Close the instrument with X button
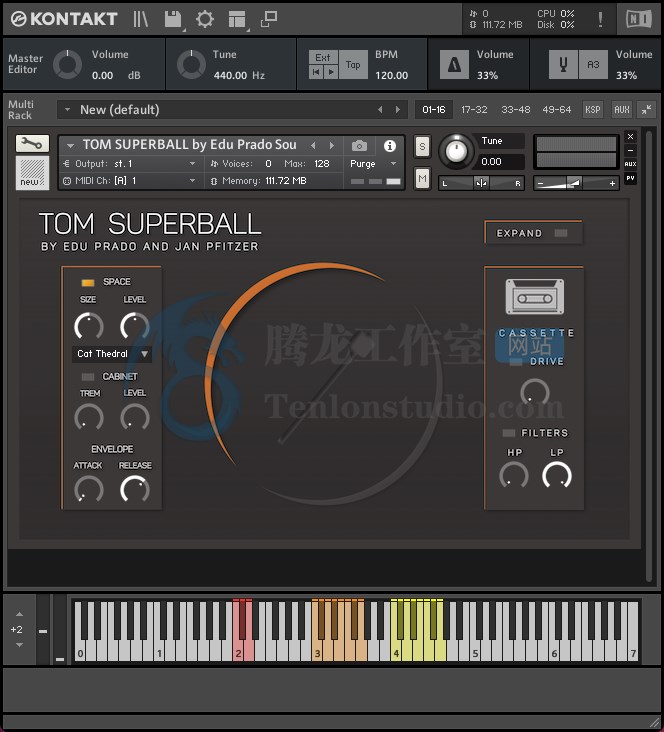The height and width of the screenshot is (732, 664). (x=630, y=136)
